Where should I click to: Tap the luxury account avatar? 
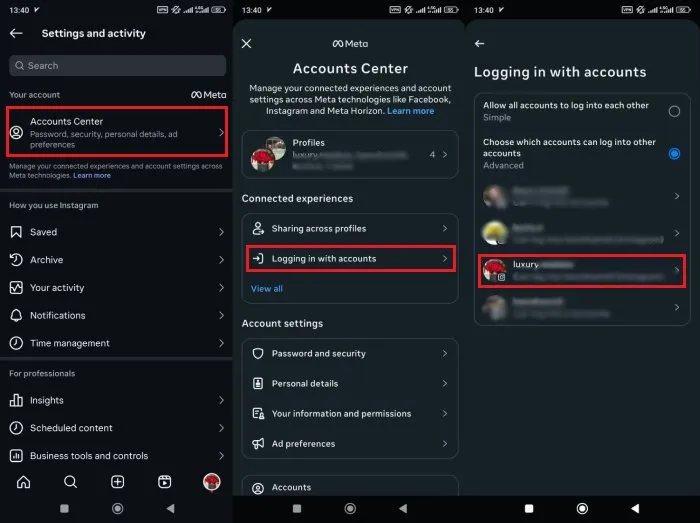point(495,270)
